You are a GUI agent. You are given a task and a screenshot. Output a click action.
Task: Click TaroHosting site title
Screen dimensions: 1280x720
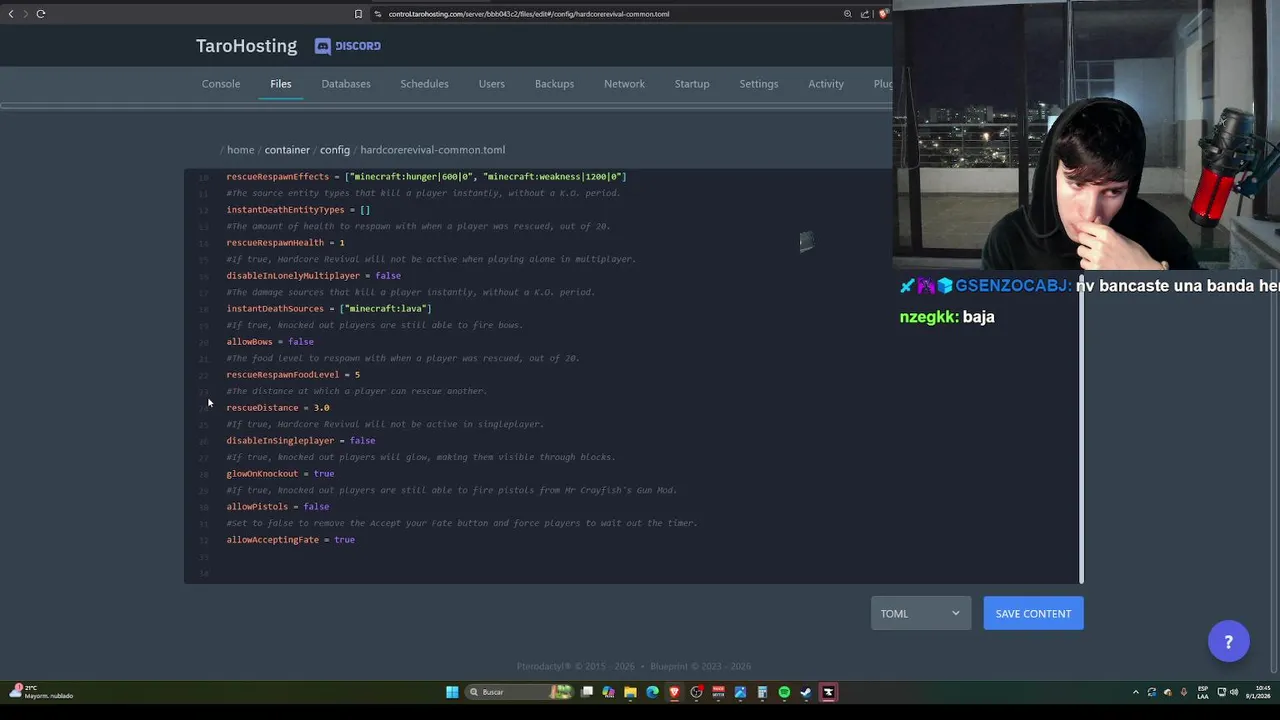click(246, 46)
